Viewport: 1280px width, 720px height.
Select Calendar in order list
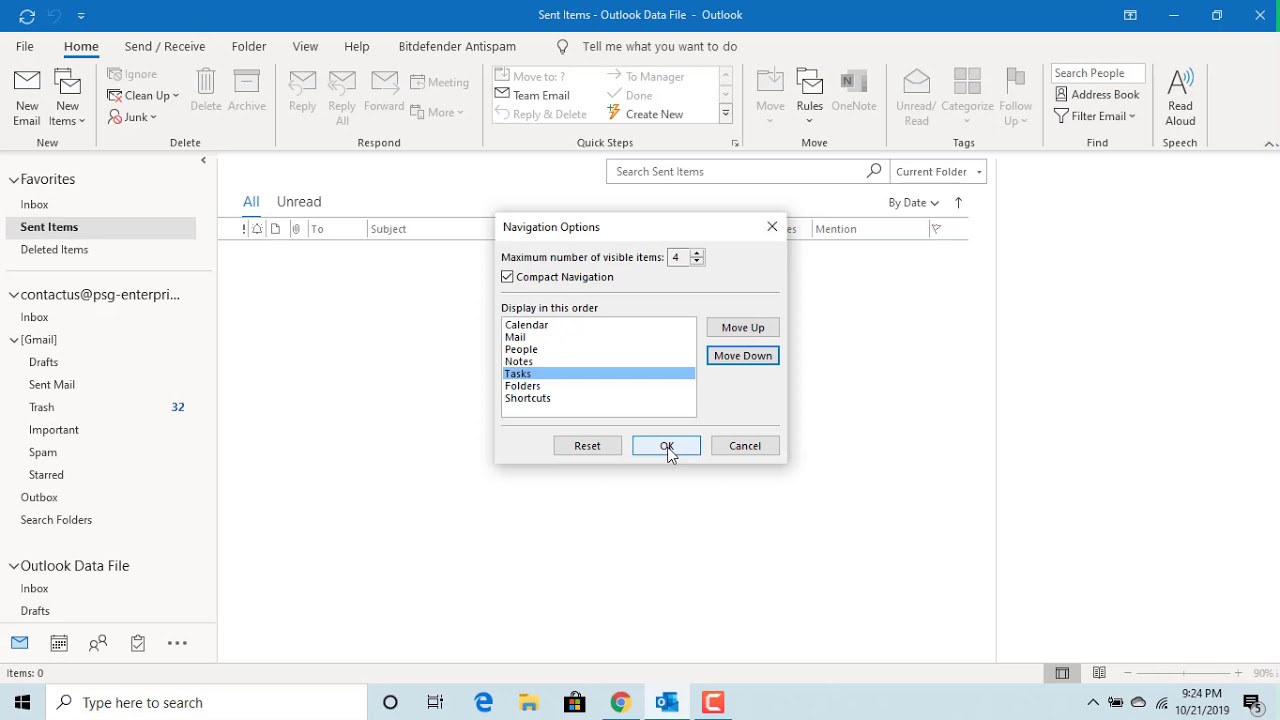coord(598,325)
